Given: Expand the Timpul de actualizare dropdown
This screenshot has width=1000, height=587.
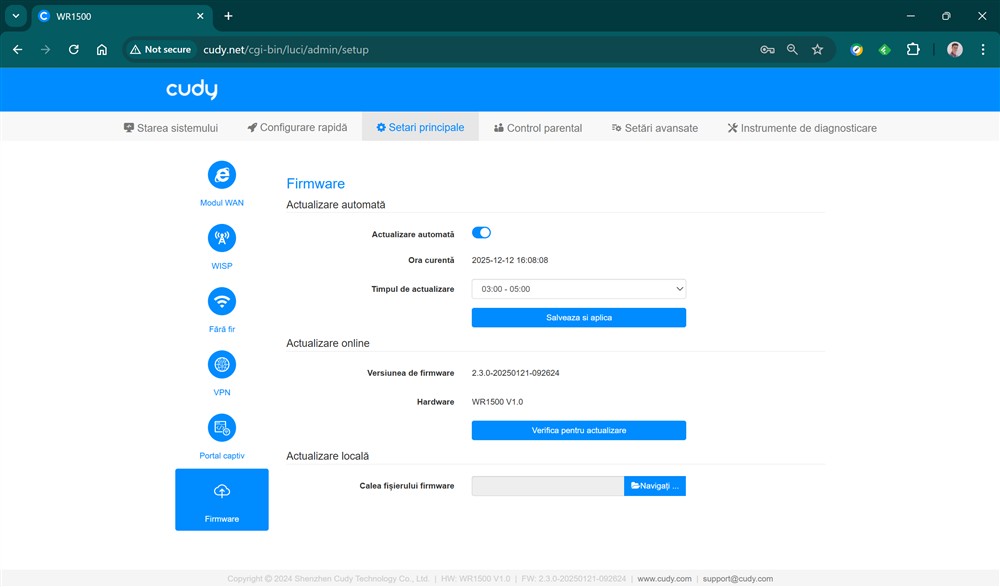Looking at the screenshot, I should [x=579, y=289].
